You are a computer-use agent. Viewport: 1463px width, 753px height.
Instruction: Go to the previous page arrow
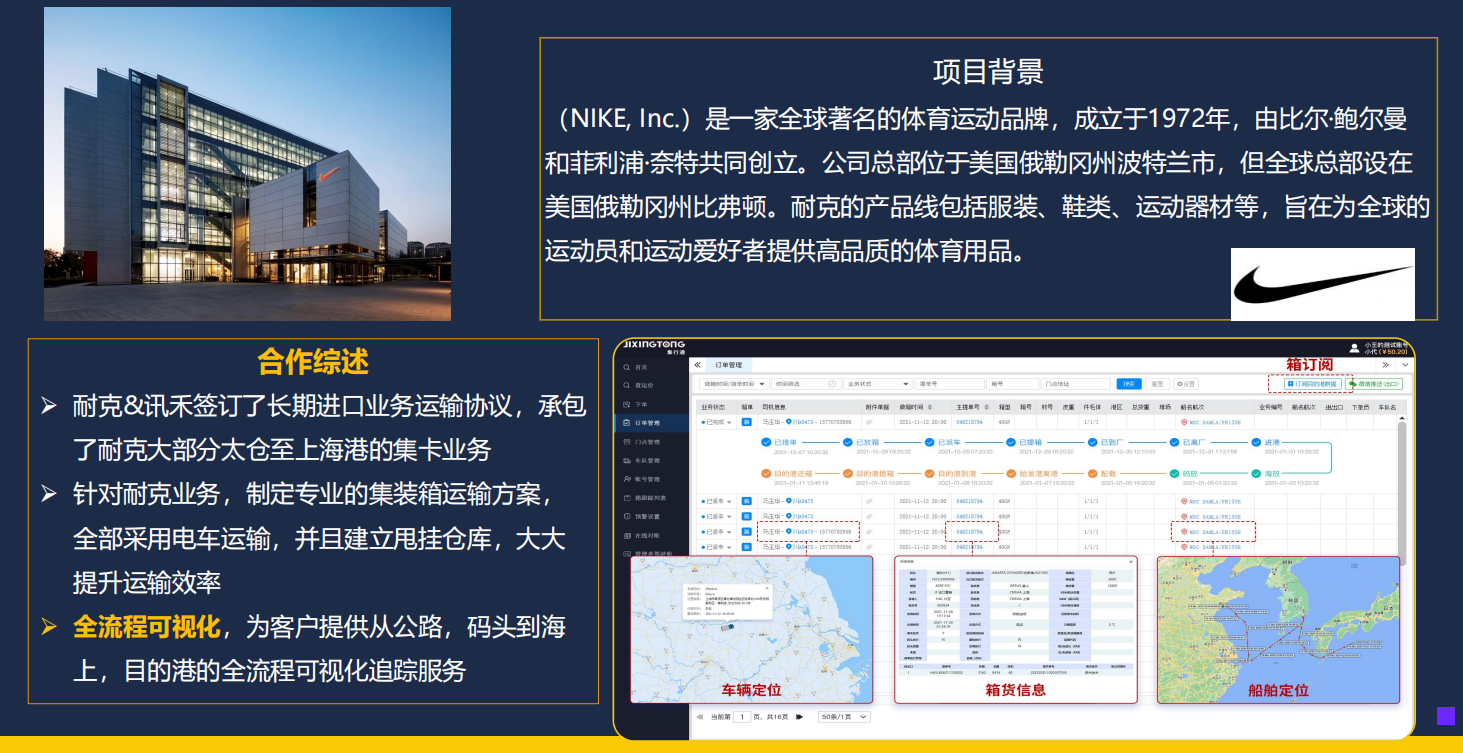[x=700, y=717]
